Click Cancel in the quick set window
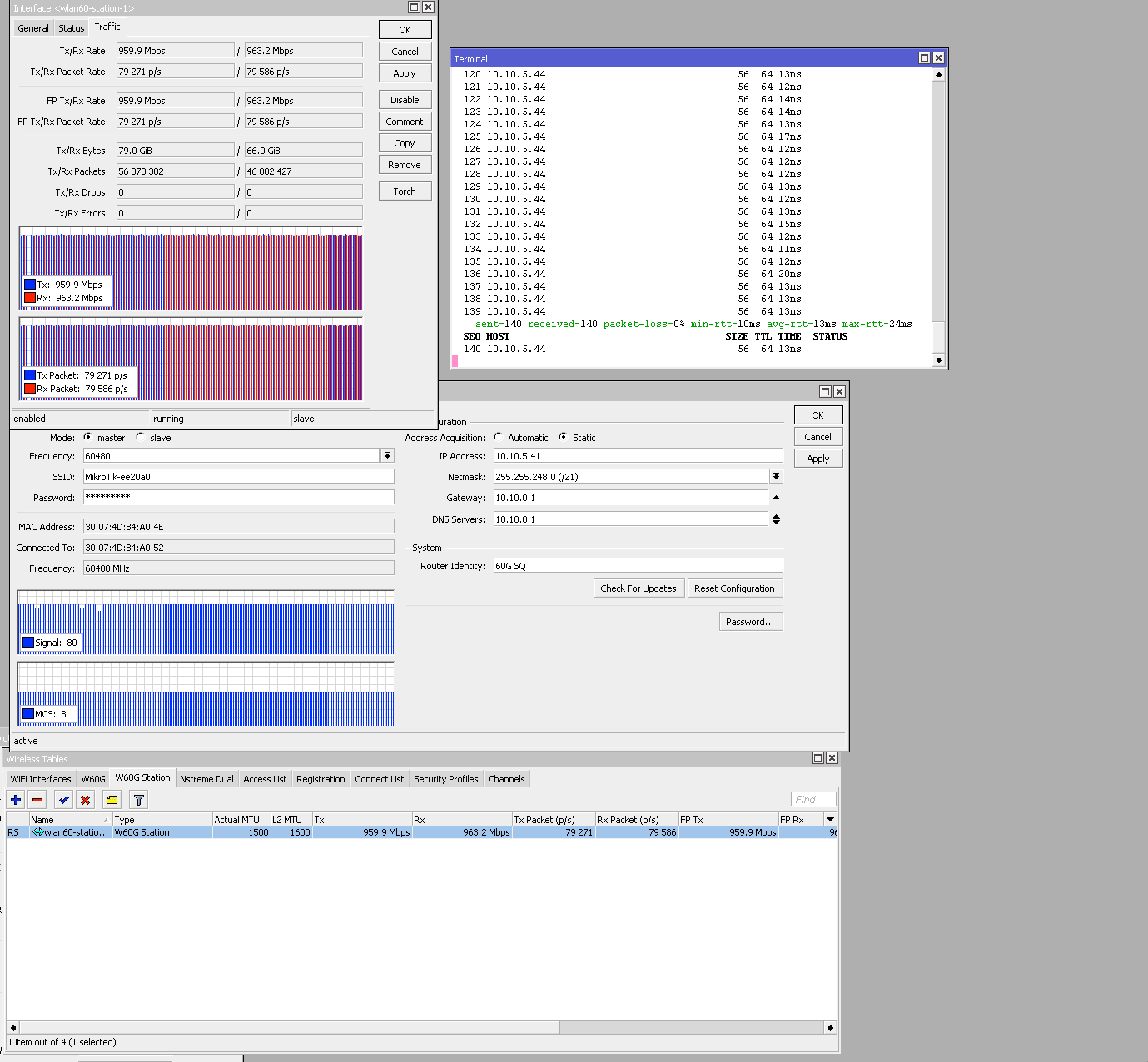This screenshot has width=1148, height=1062. 818,437
